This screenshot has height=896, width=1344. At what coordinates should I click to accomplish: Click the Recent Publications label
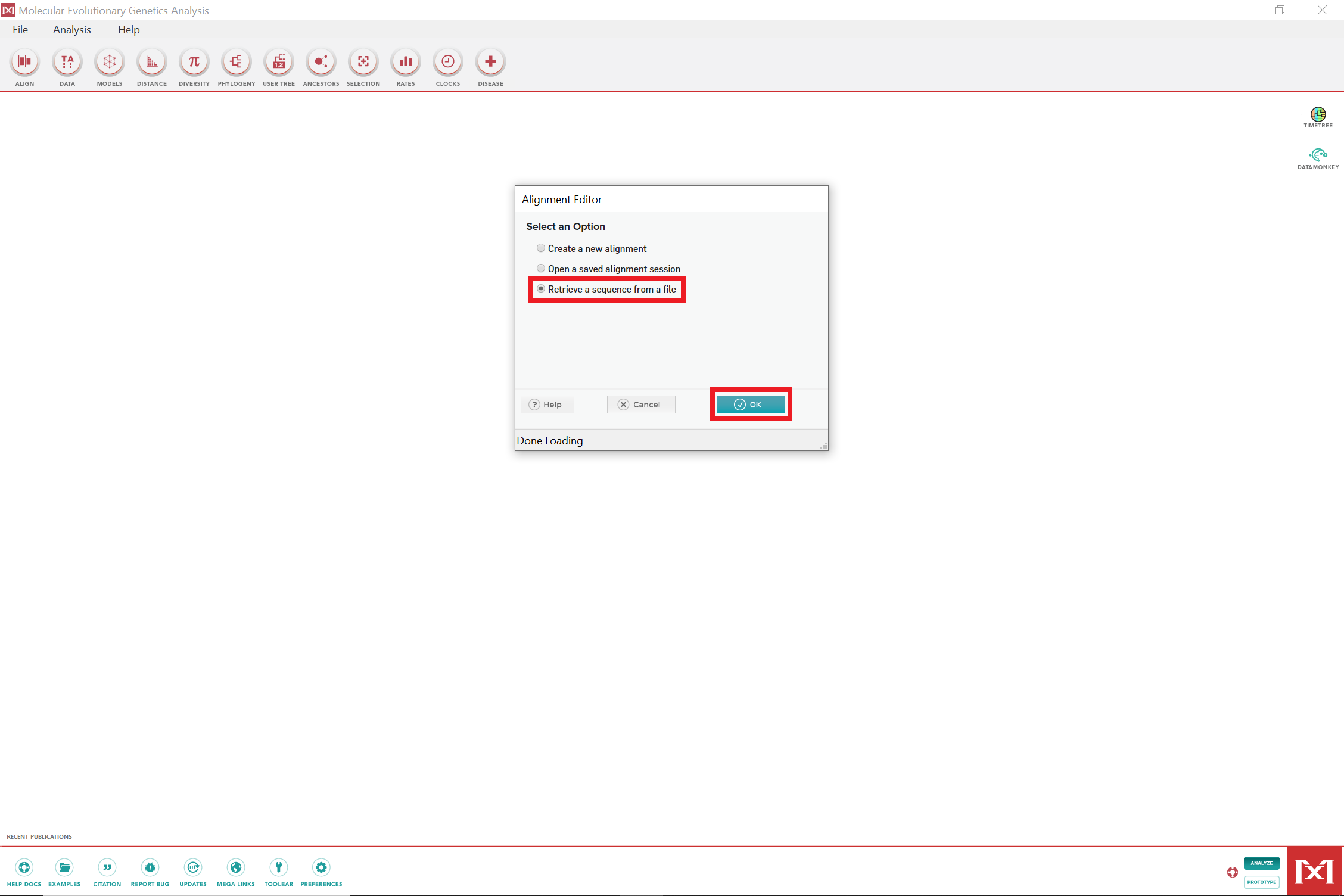tap(39, 836)
